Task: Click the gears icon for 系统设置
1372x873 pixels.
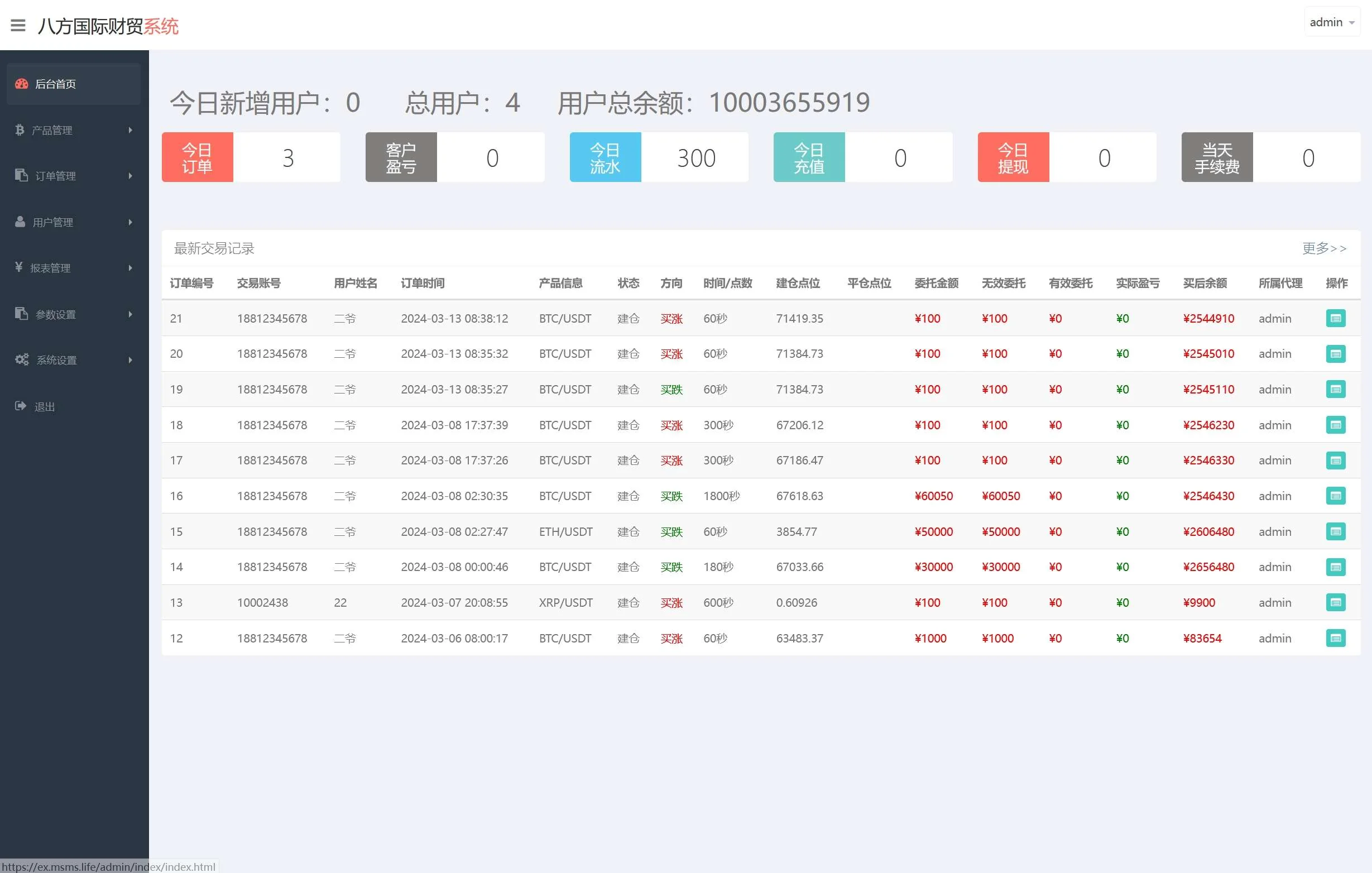Action: [22, 359]
